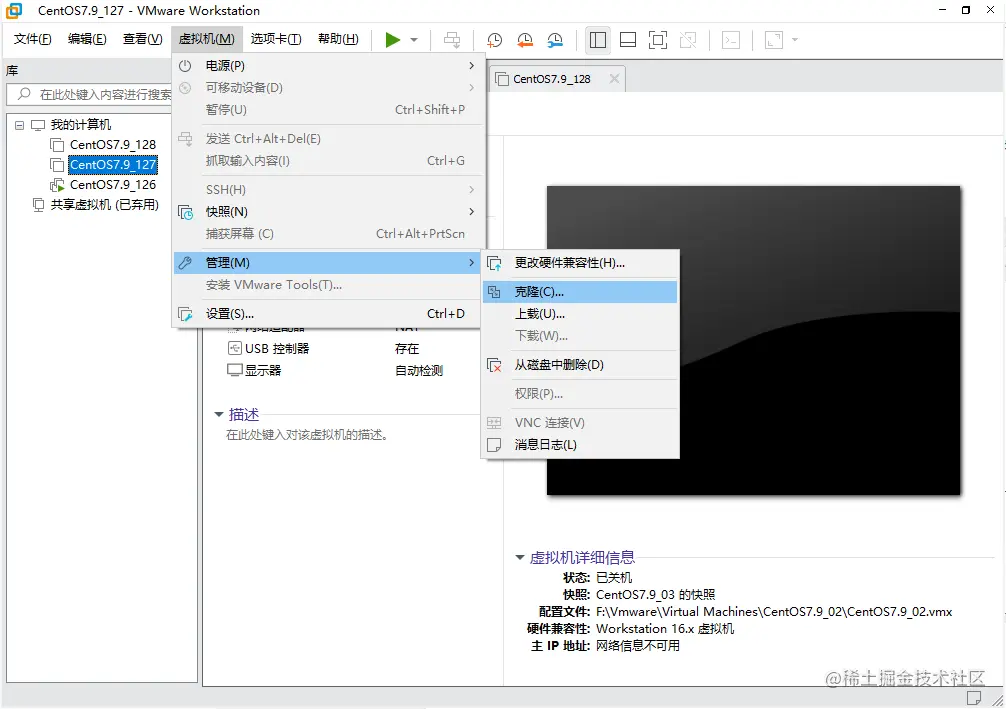Click the message log icon in status bar
Image resolution: width=1006 pixels, height=709 pixels.
(x=974, y=697)
